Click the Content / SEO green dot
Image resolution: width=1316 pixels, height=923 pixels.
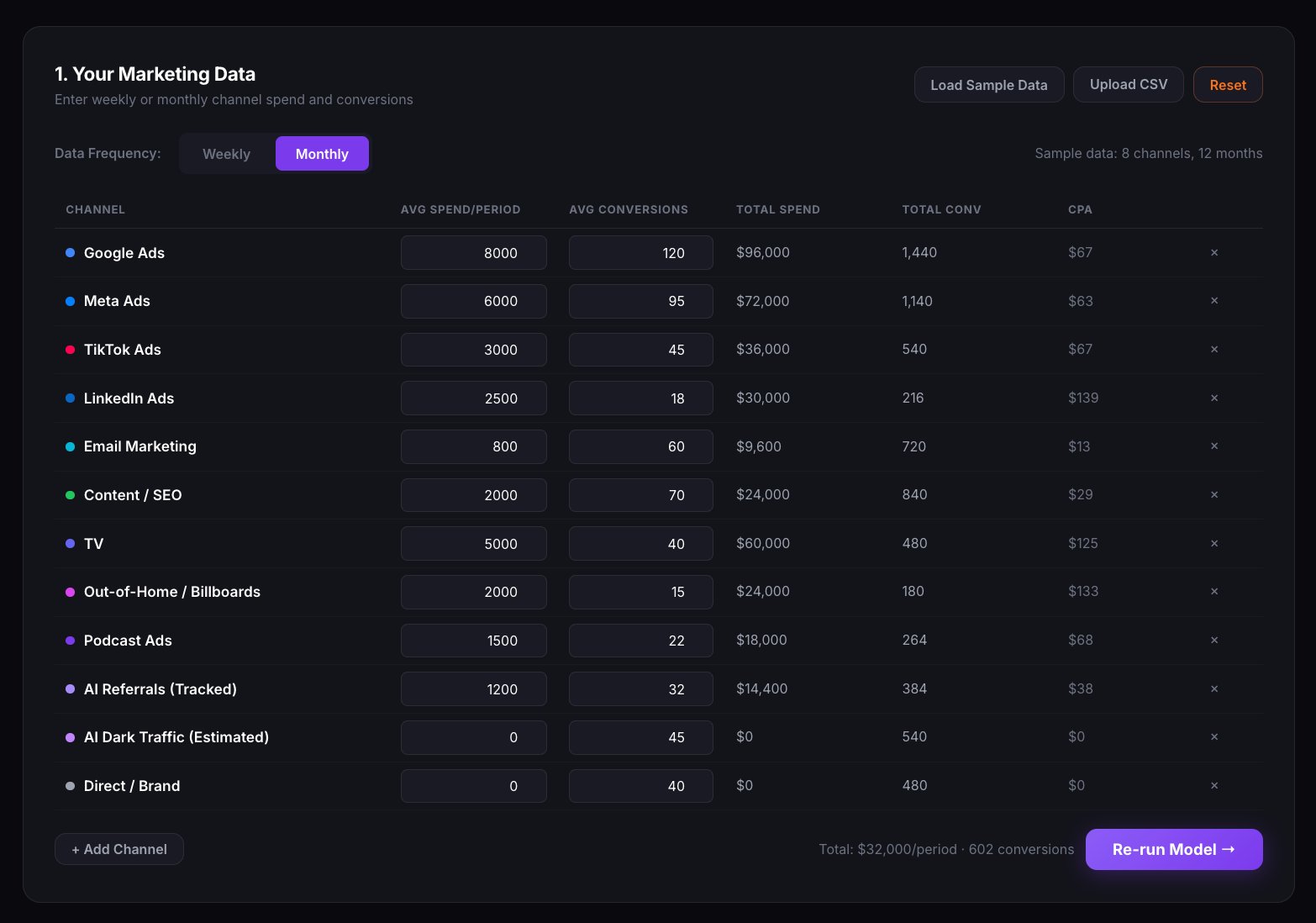point(71,495)
